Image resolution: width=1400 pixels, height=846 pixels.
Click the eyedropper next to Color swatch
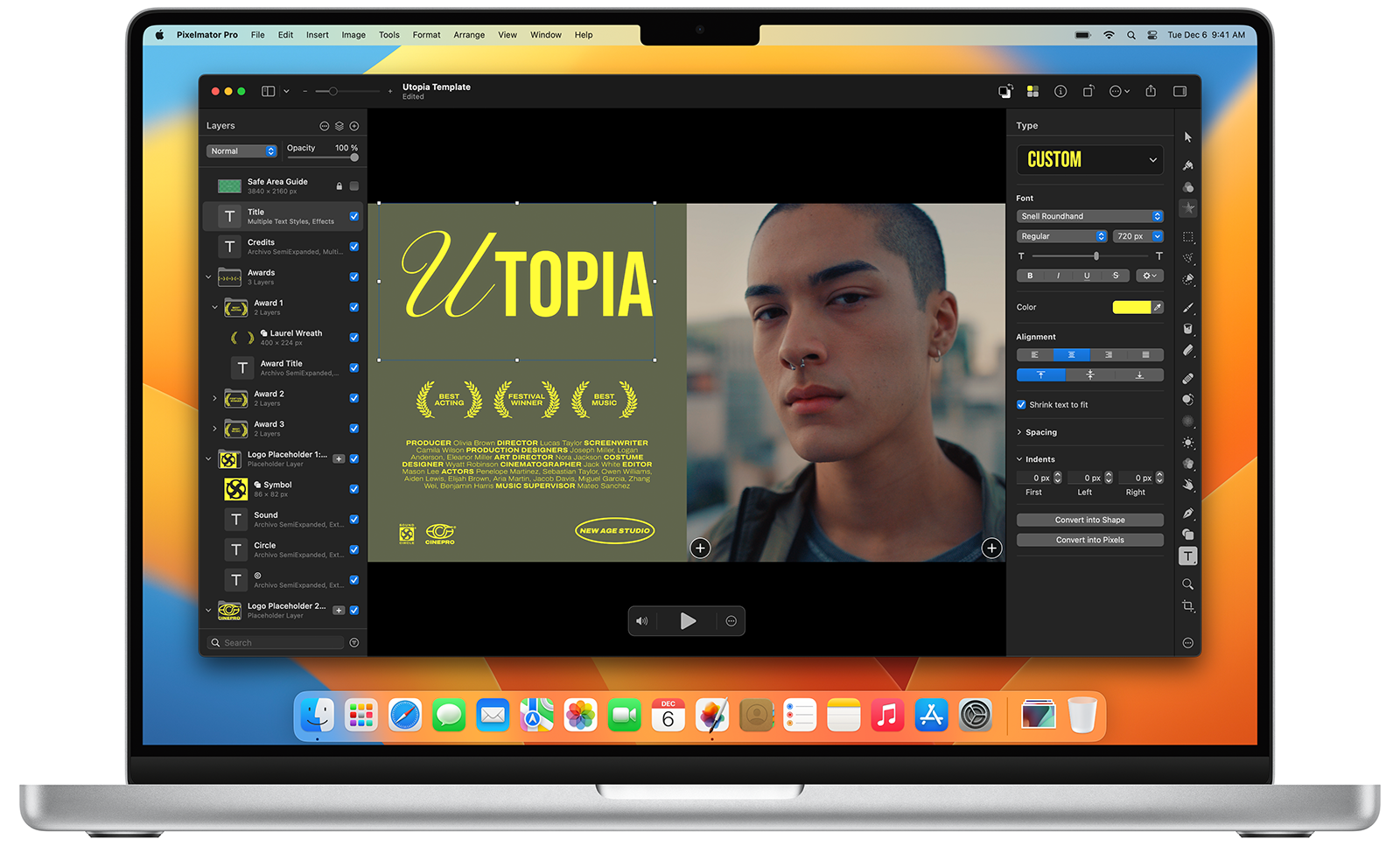tap(1158, 307)
